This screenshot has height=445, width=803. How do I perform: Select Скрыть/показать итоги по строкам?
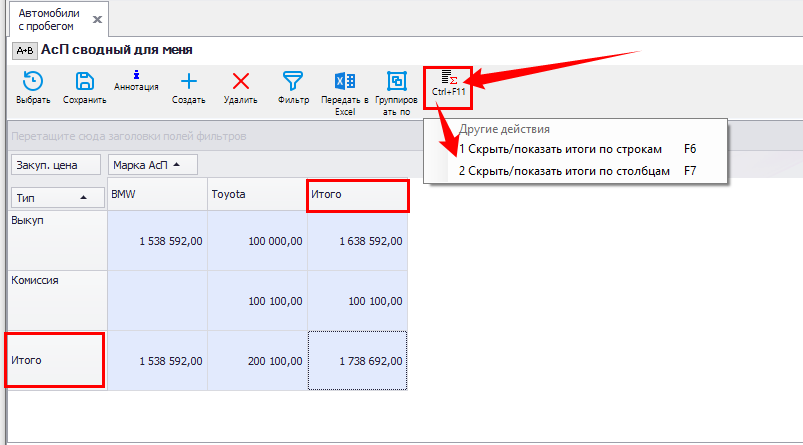click(x=560, y=149)
